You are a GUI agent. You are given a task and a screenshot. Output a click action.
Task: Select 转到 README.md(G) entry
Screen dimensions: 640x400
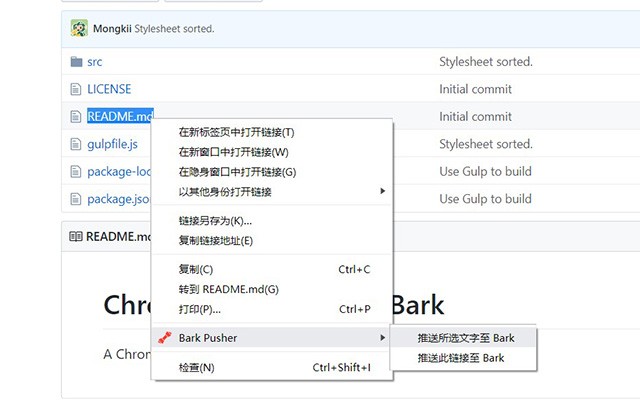pyautogui.click(x=272, y=289)
